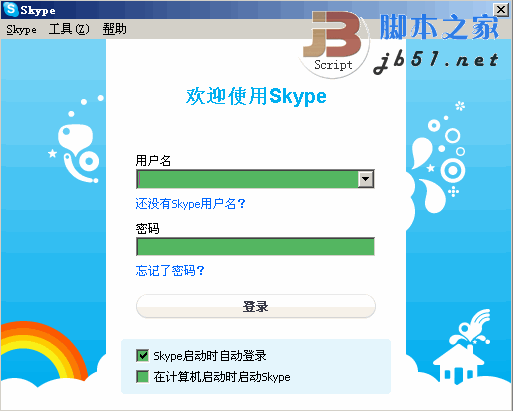Enable 在计算机启动时启动Skype checkbox
513x411 pixels.
pyautogui.click(x=143, y=377)
